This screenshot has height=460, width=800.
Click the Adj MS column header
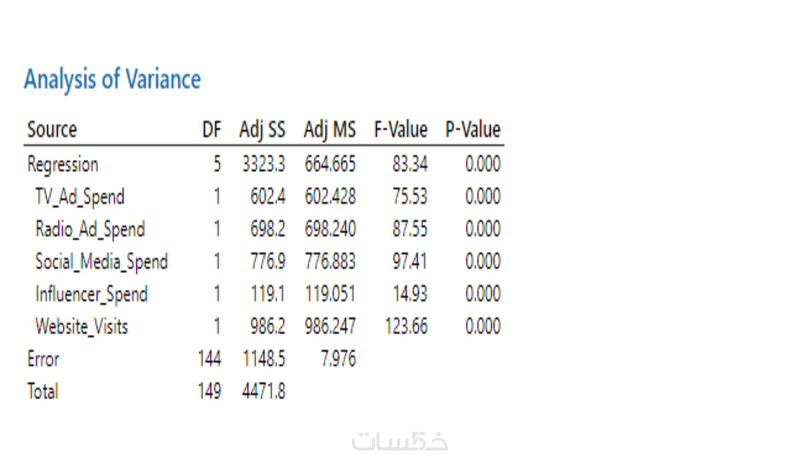(x=330, y=130)
